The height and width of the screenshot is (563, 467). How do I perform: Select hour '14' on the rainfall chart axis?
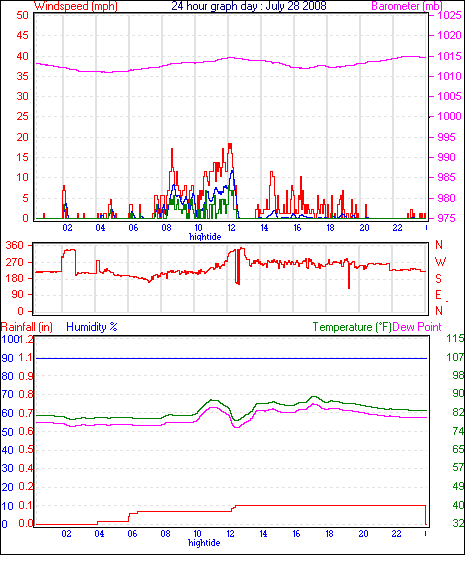[263, 534]
